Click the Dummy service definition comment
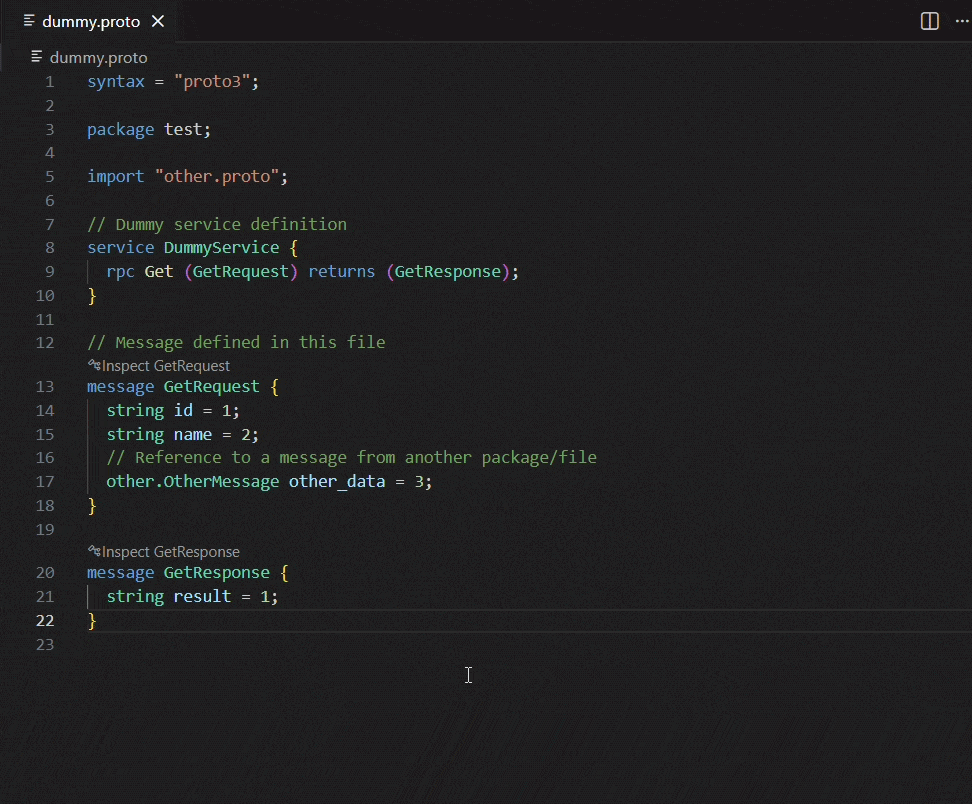The image size is (972, 804). [216, 223]
